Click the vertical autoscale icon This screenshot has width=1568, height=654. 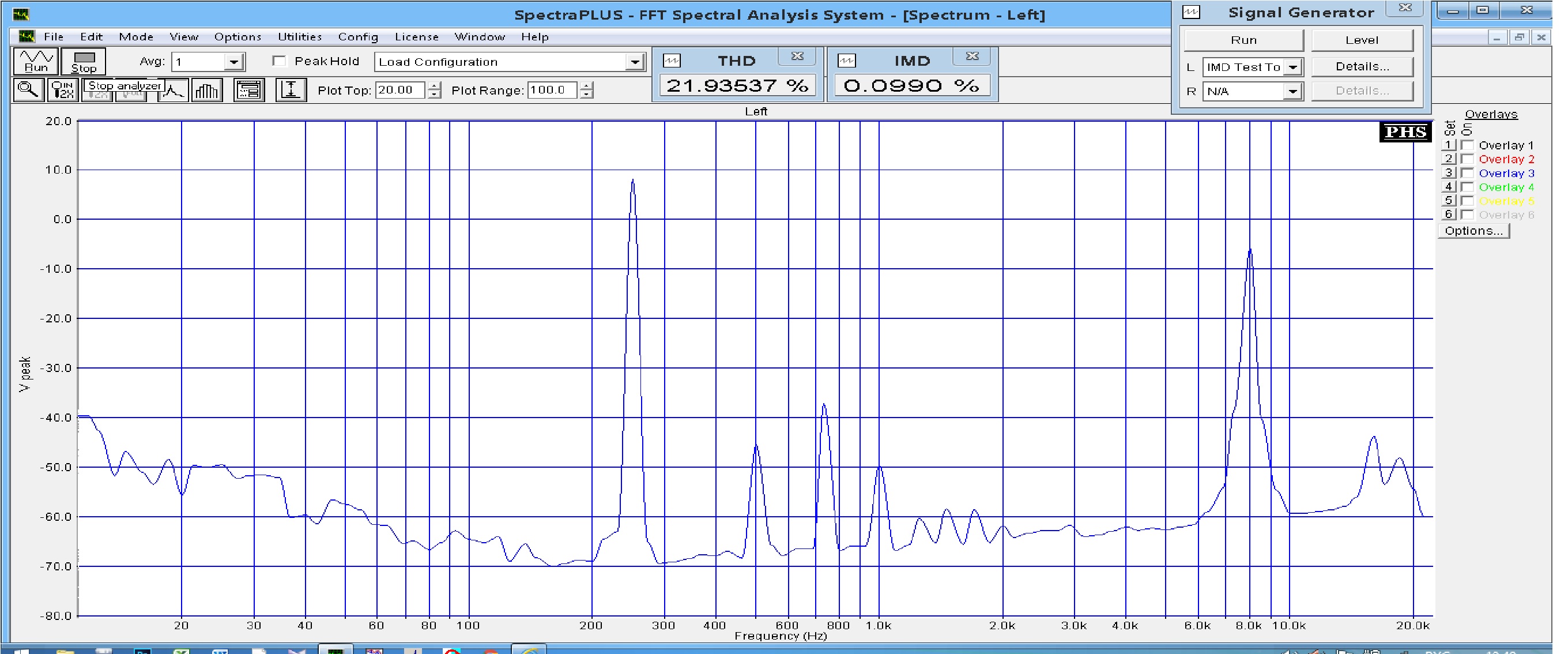pyautogui.click(x=291, y=91)
